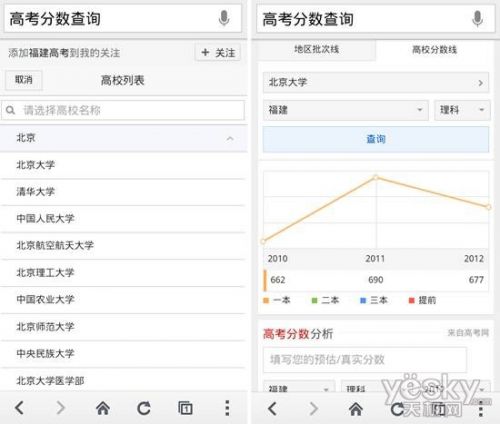Open home page in left browser toolbar
This screenshot has width=500, height=424.
[103, 408]
